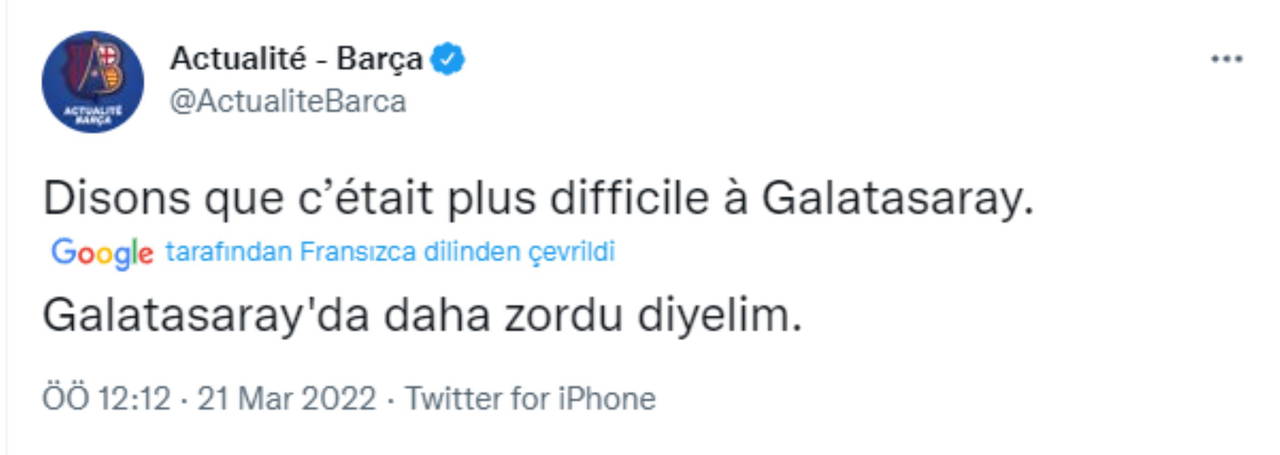Open the Actualité - Barça profile picture
The height and width of the screenshot is (455, 1280).
[x=92, y=82]
